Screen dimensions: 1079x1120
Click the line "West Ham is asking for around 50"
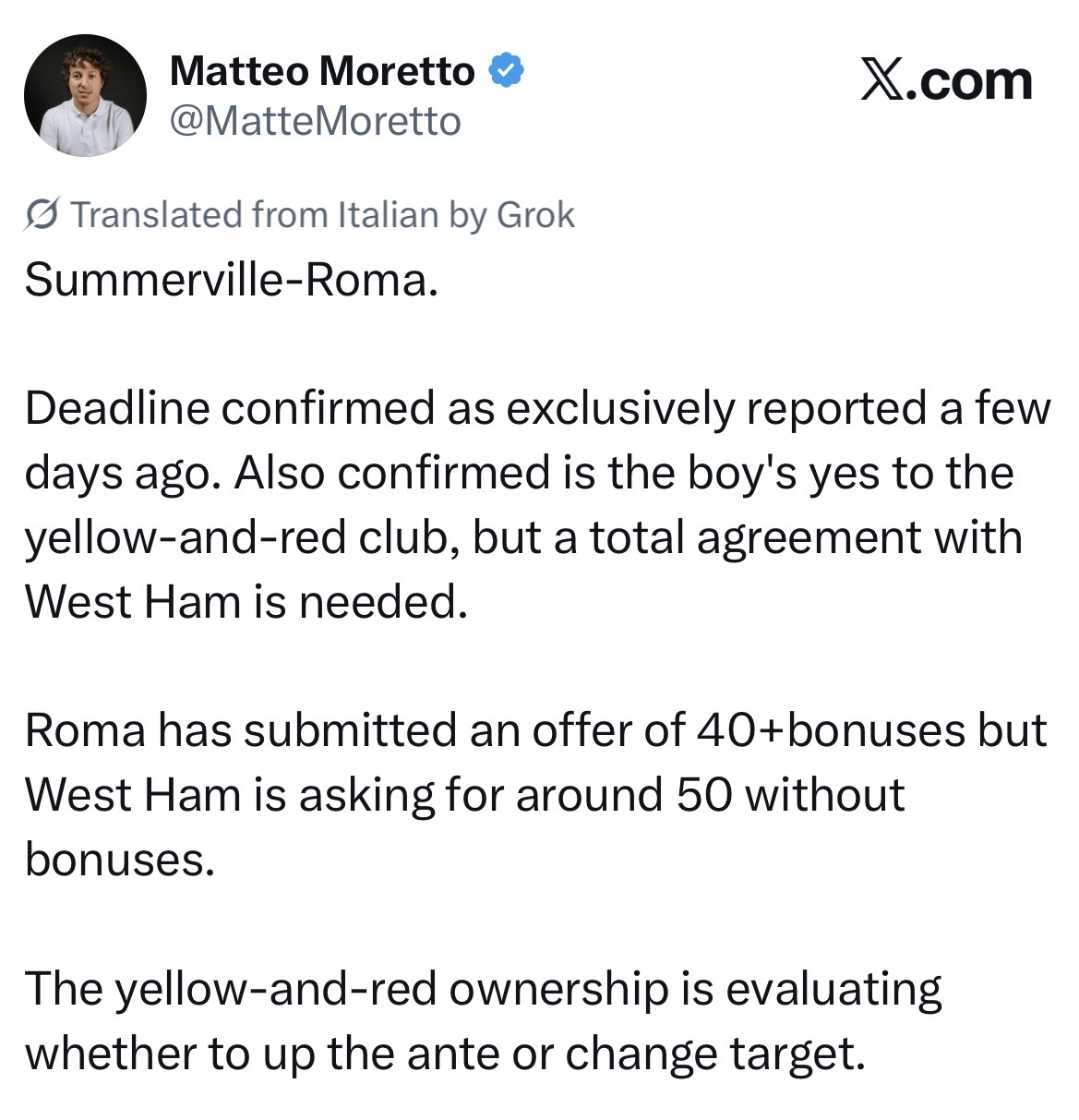coord(465,795)
